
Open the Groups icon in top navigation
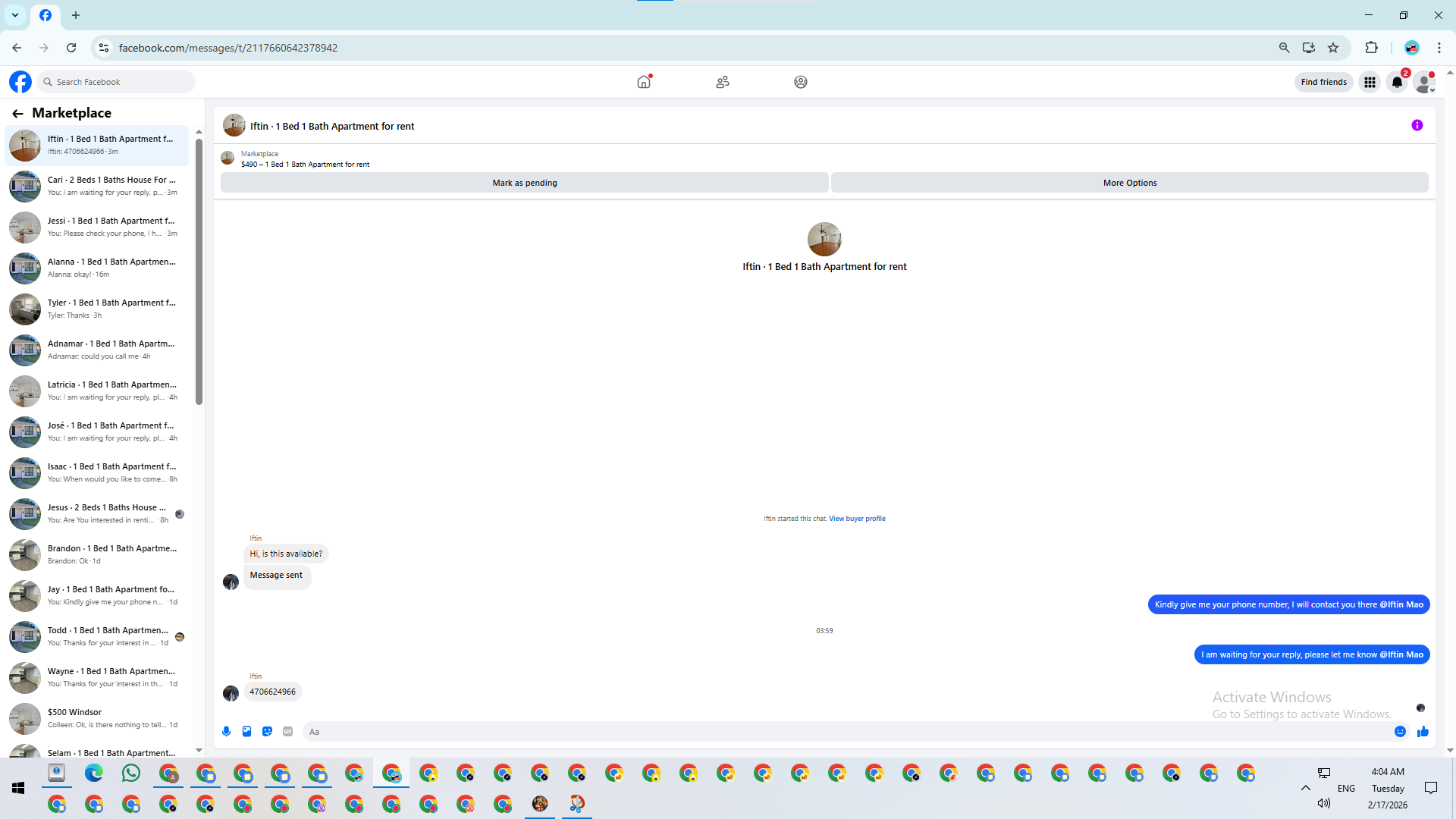[801, 82]
